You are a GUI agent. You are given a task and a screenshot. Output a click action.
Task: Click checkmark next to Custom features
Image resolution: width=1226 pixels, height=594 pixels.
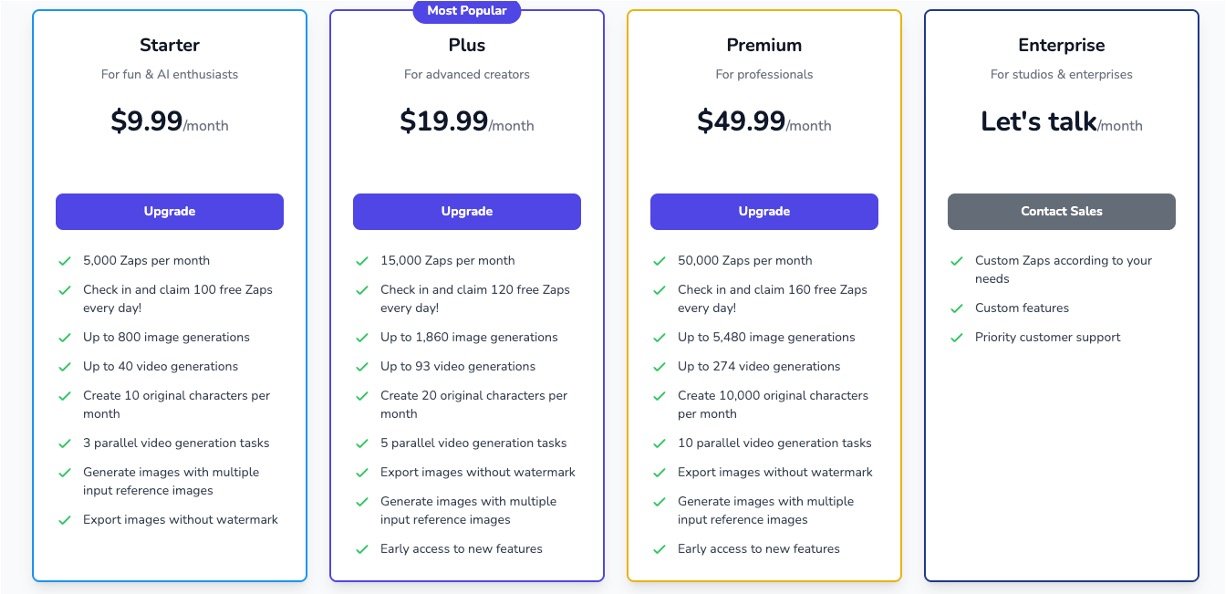(x=957, y=309)
